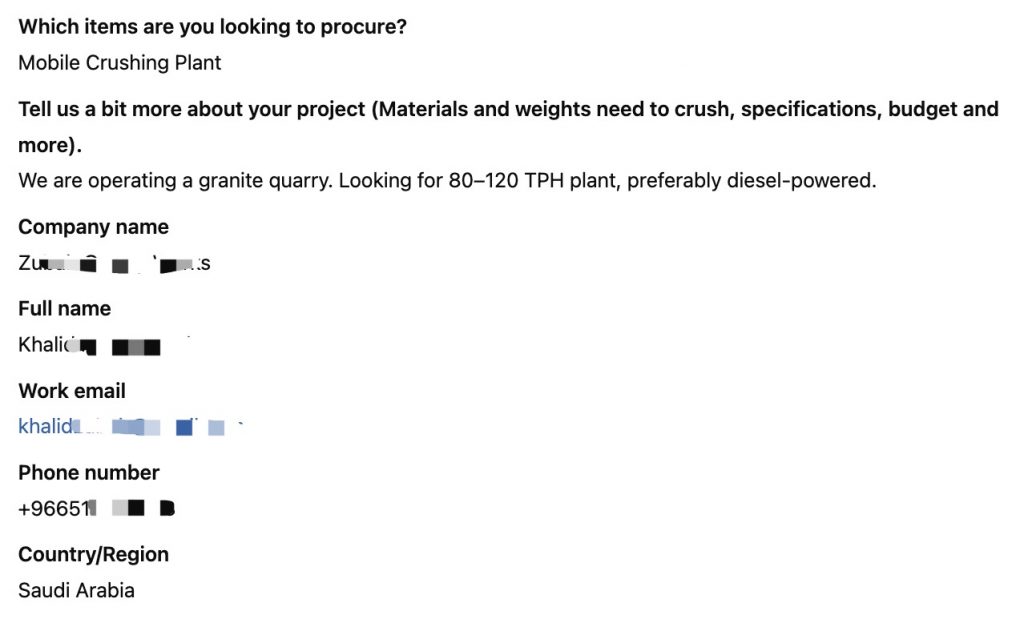Select the phone number starting with +96651
This screenshot has height=623, width=1024.
pyautogui.click(x=97, y=508)
